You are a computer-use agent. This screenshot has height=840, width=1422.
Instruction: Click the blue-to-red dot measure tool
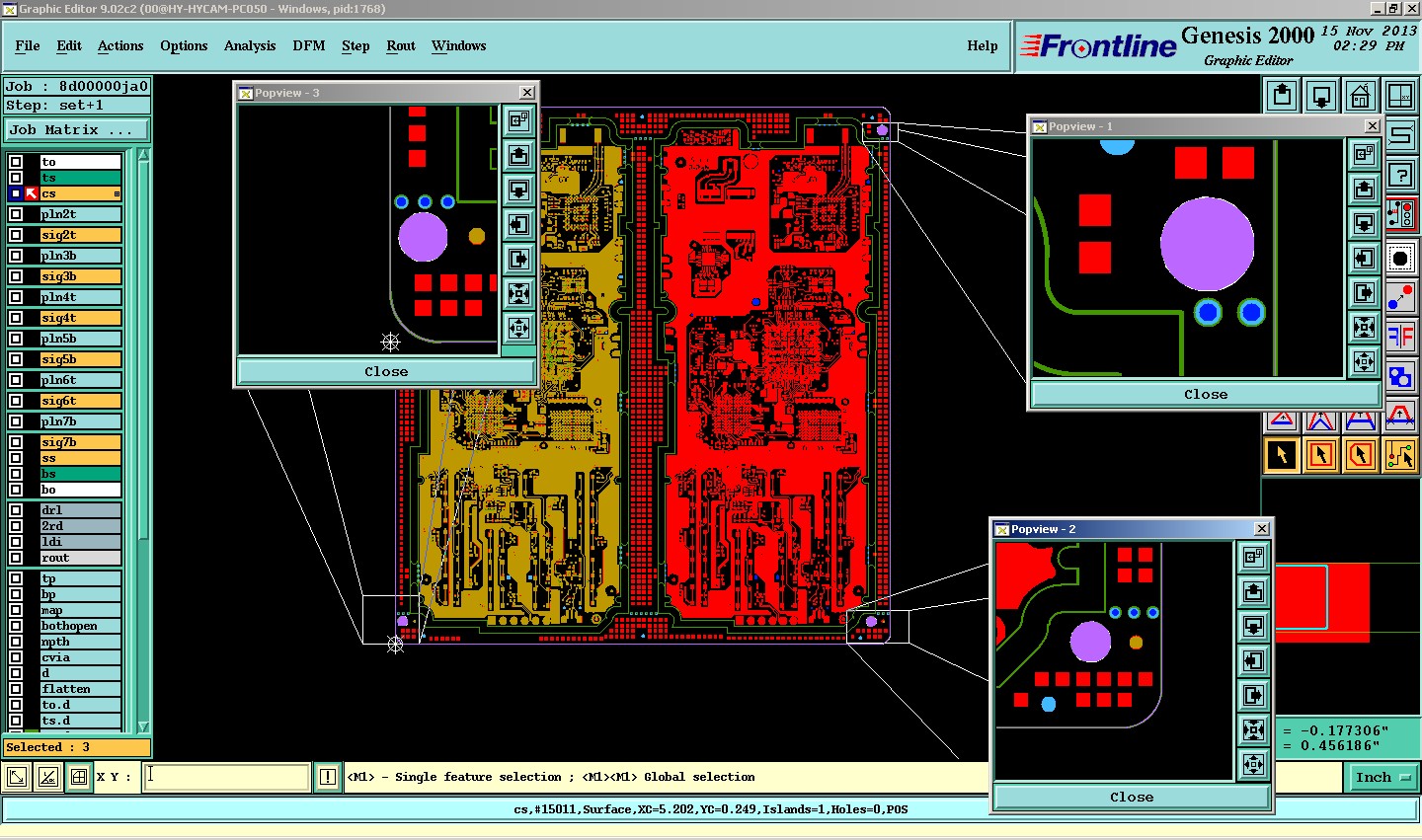pos(1400,297)
